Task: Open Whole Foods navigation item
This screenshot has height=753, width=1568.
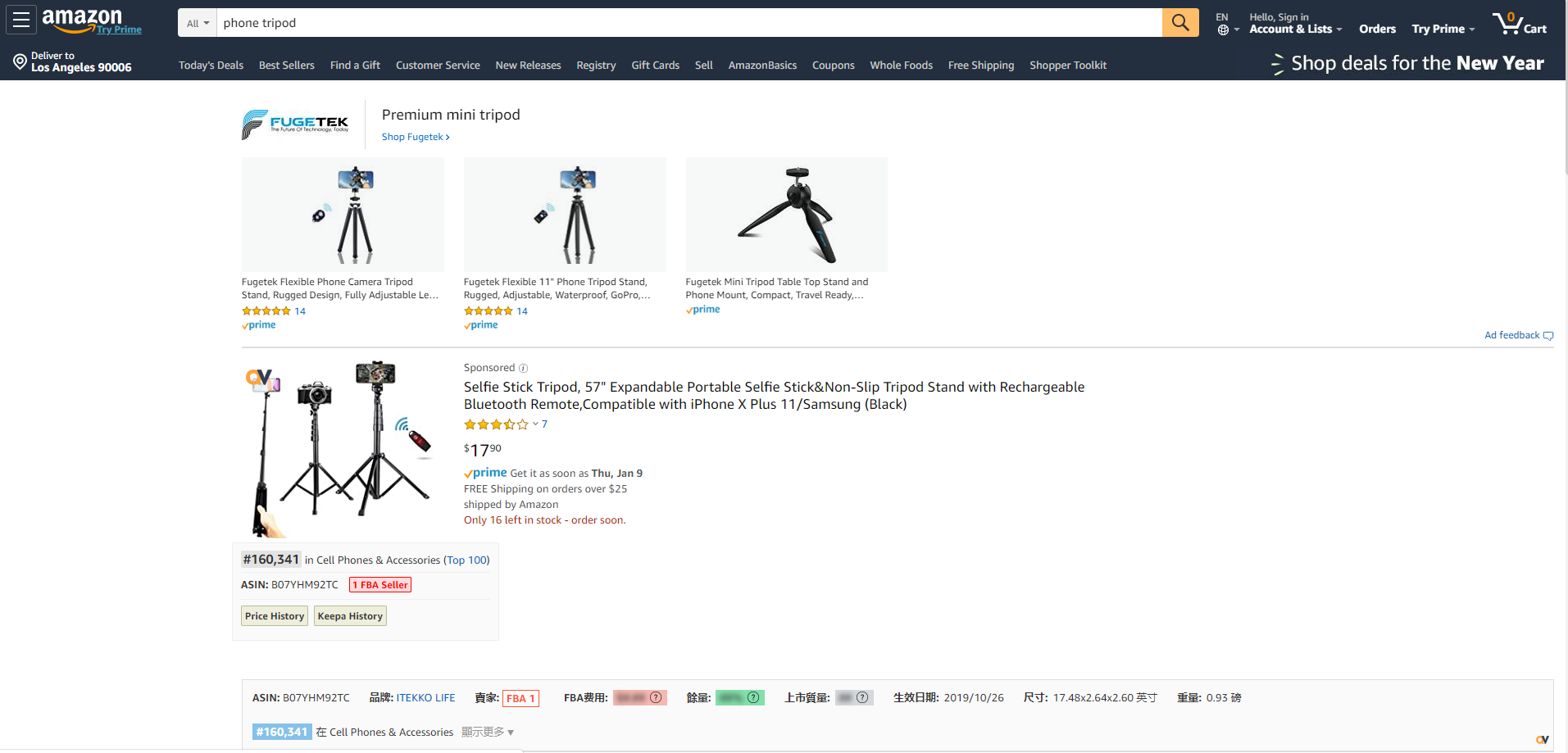Action: pos(901,66)
